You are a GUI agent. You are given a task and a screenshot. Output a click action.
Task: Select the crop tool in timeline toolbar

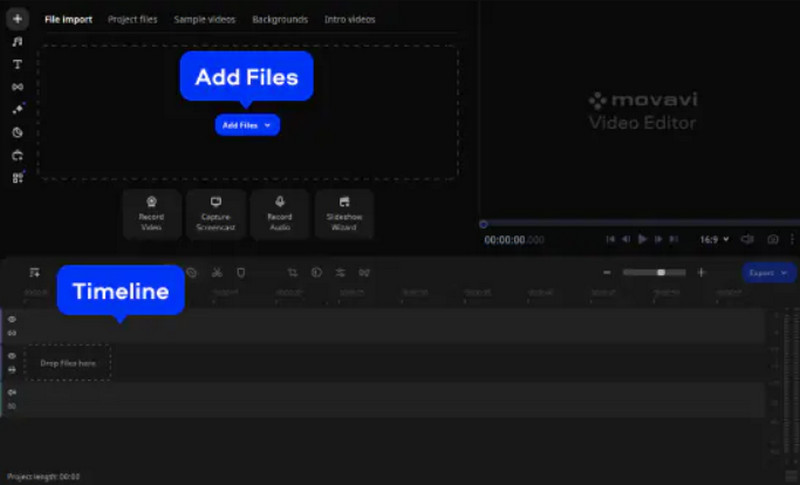[292, 272]
